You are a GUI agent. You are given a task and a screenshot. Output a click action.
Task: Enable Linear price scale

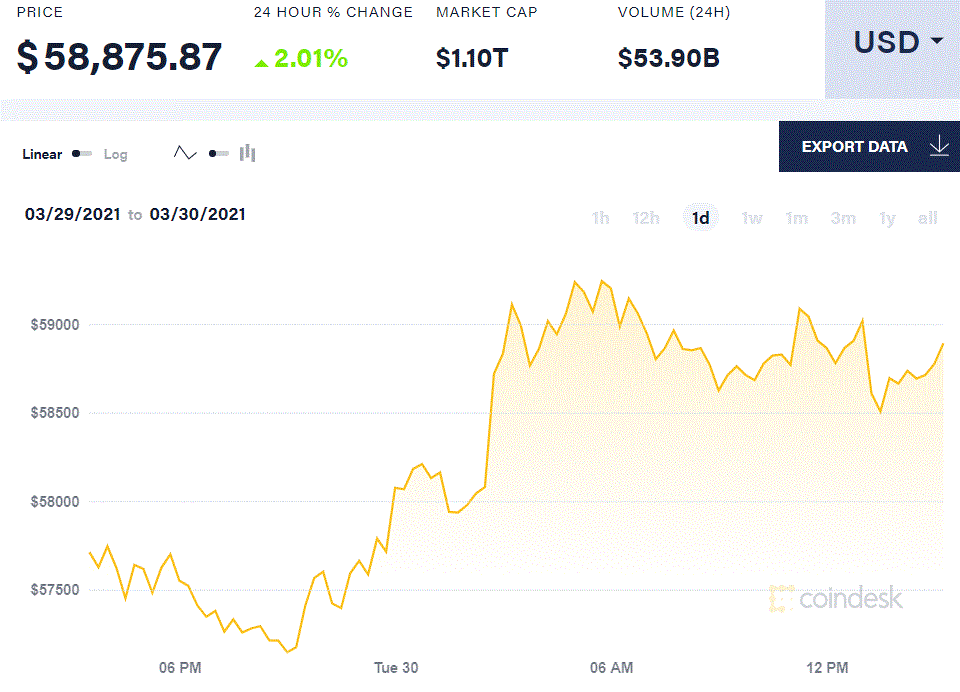click(x=40, y=154)
